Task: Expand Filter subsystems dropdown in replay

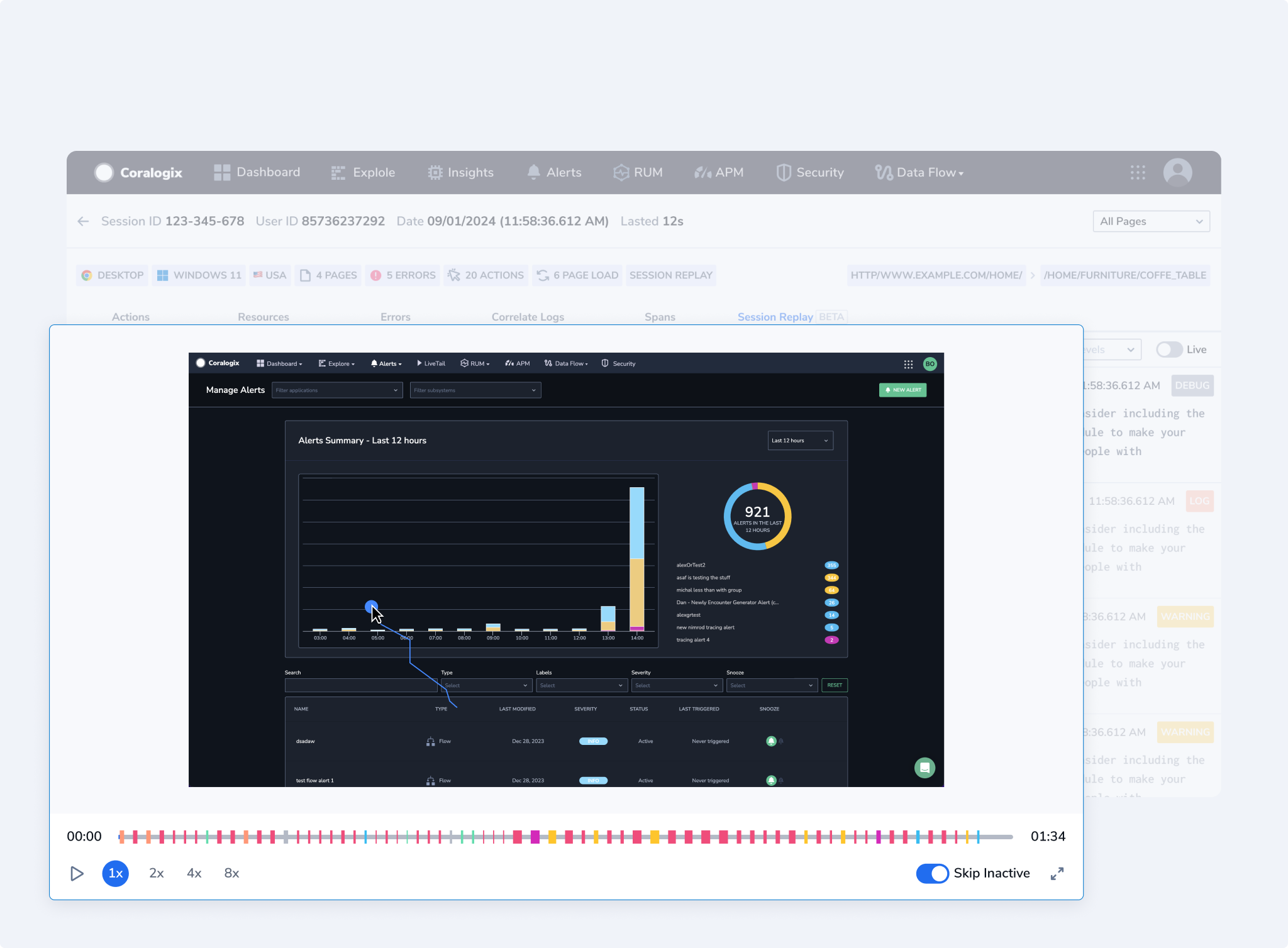Action: tap(475, 390)
